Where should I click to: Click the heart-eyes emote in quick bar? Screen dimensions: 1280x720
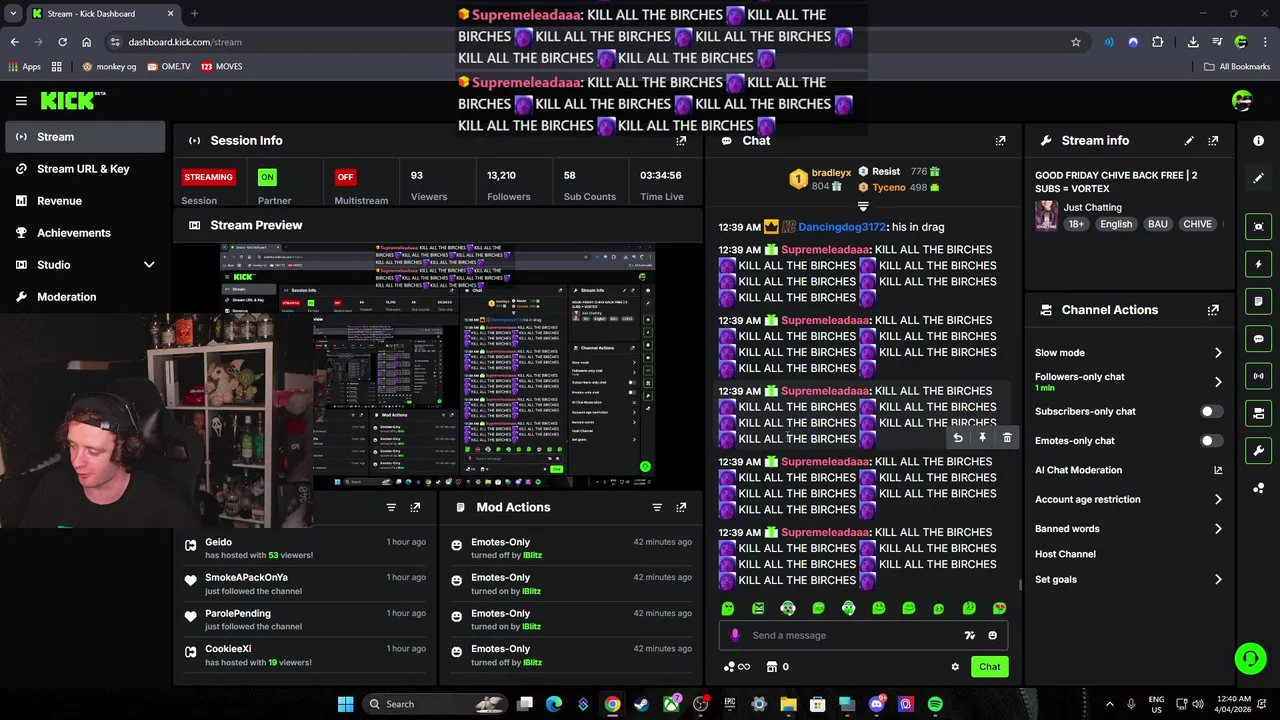999,608
